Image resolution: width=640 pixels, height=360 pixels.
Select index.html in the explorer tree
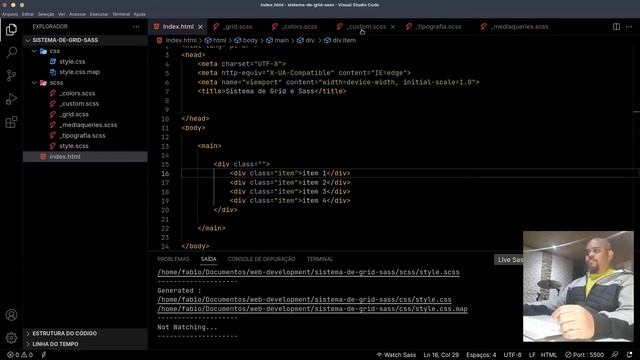85,156
